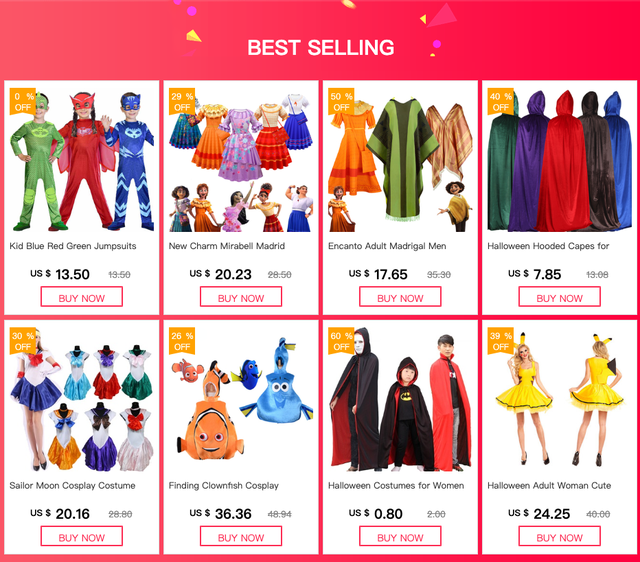Buy the Halloween Adult Woman Cute dress
This screenshot has width=640, height=562.
tap(560, 536)
